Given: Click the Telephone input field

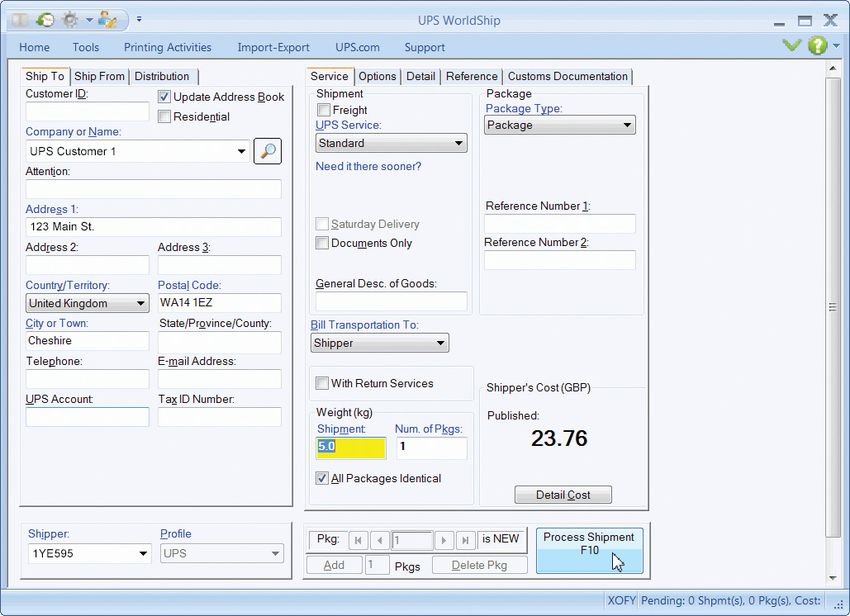Looking at the screenshot, I should 87,379.
